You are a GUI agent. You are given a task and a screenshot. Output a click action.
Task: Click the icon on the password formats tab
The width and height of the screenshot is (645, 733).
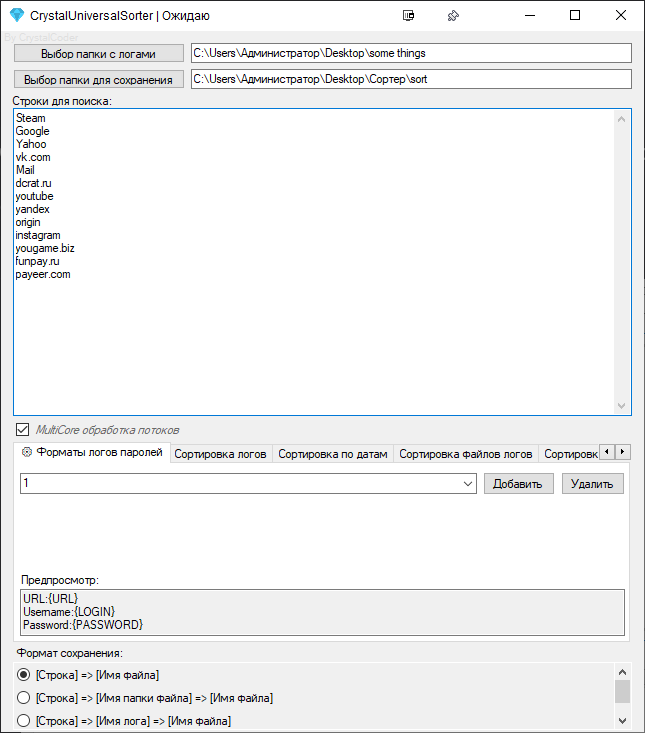click(27, 453)
